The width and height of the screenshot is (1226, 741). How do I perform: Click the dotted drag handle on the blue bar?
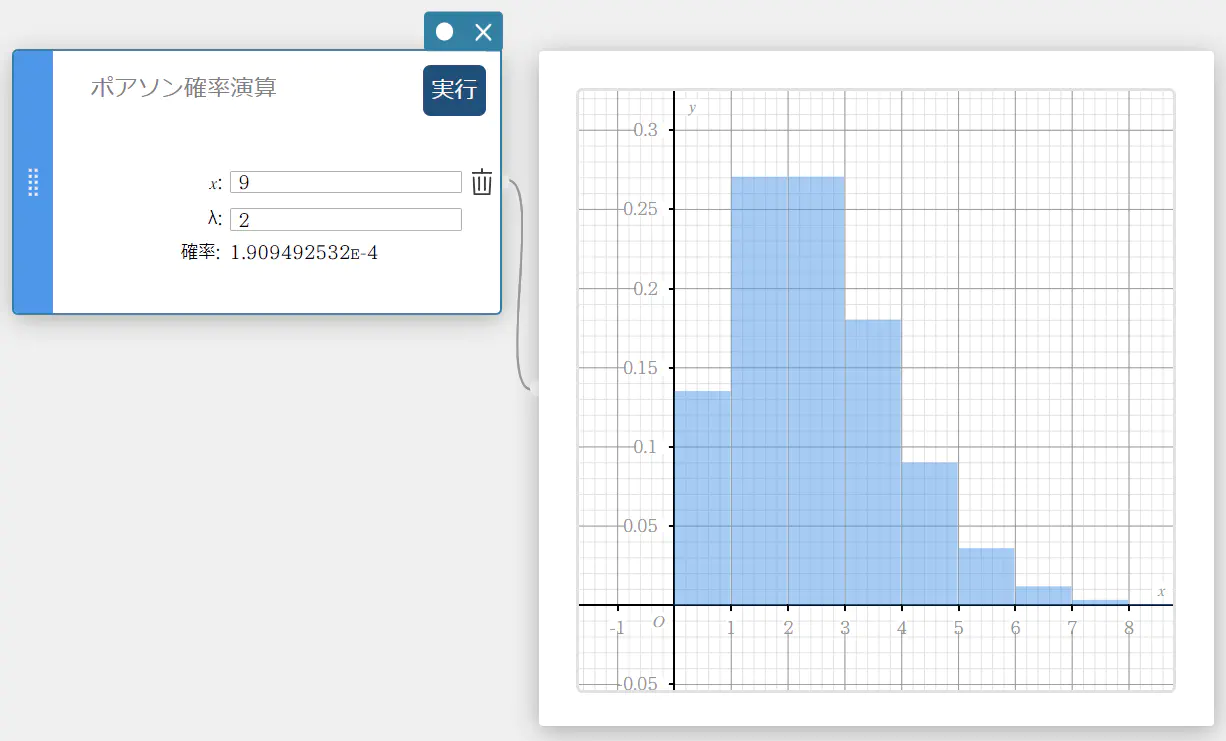[x=33, y=182]
